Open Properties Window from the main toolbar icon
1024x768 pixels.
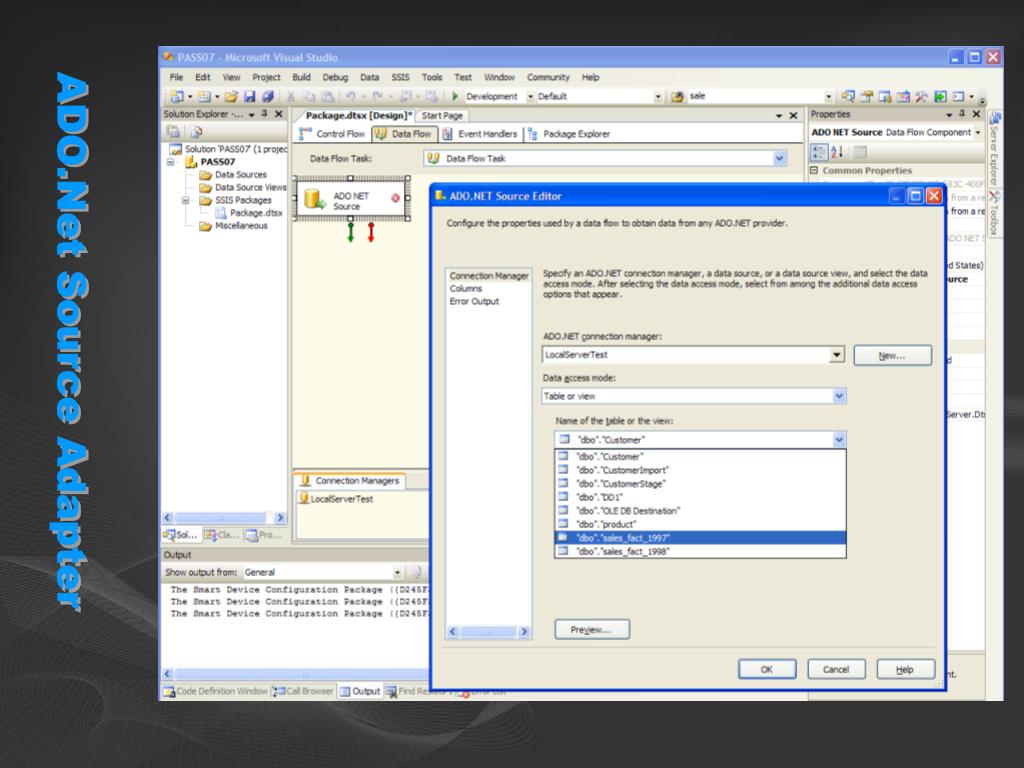pos(867,97)
